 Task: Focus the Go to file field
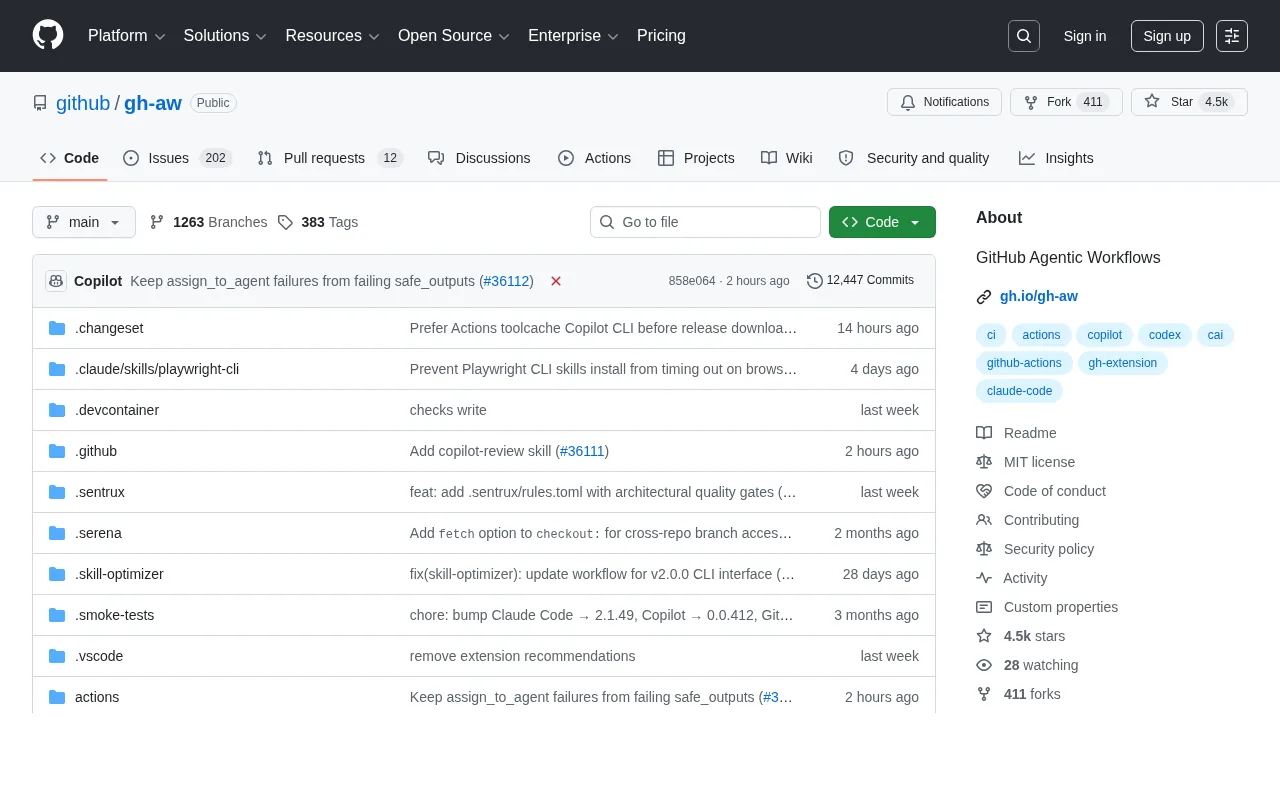[x=705, y=222]
